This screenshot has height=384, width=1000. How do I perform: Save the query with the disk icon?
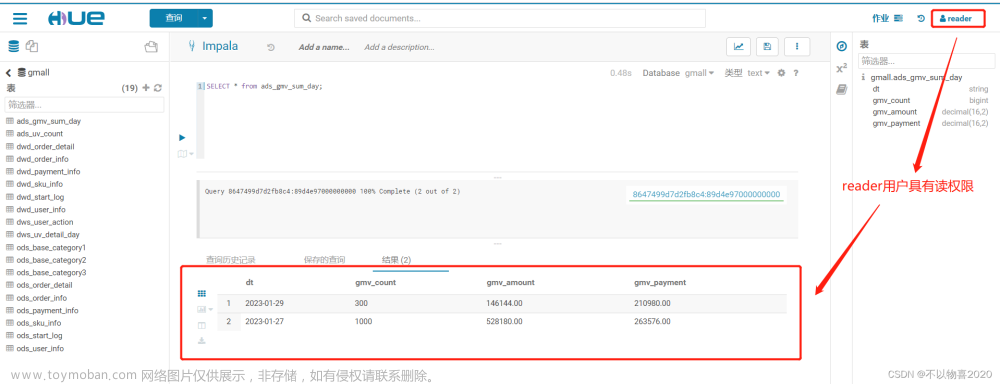click(x=767, y=46)
